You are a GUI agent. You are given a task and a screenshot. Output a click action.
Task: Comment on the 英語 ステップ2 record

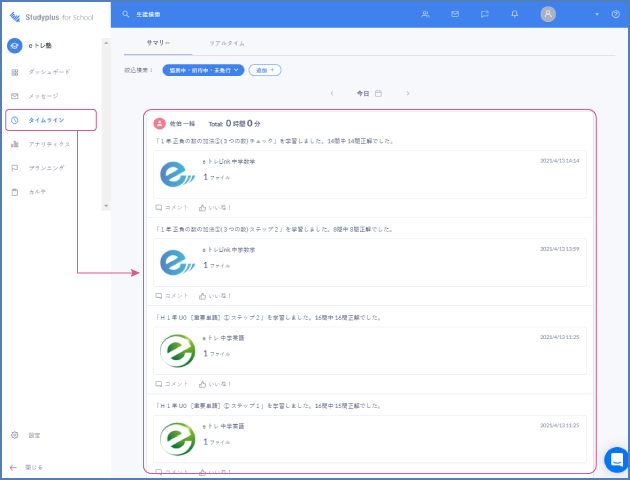point(172,384)
